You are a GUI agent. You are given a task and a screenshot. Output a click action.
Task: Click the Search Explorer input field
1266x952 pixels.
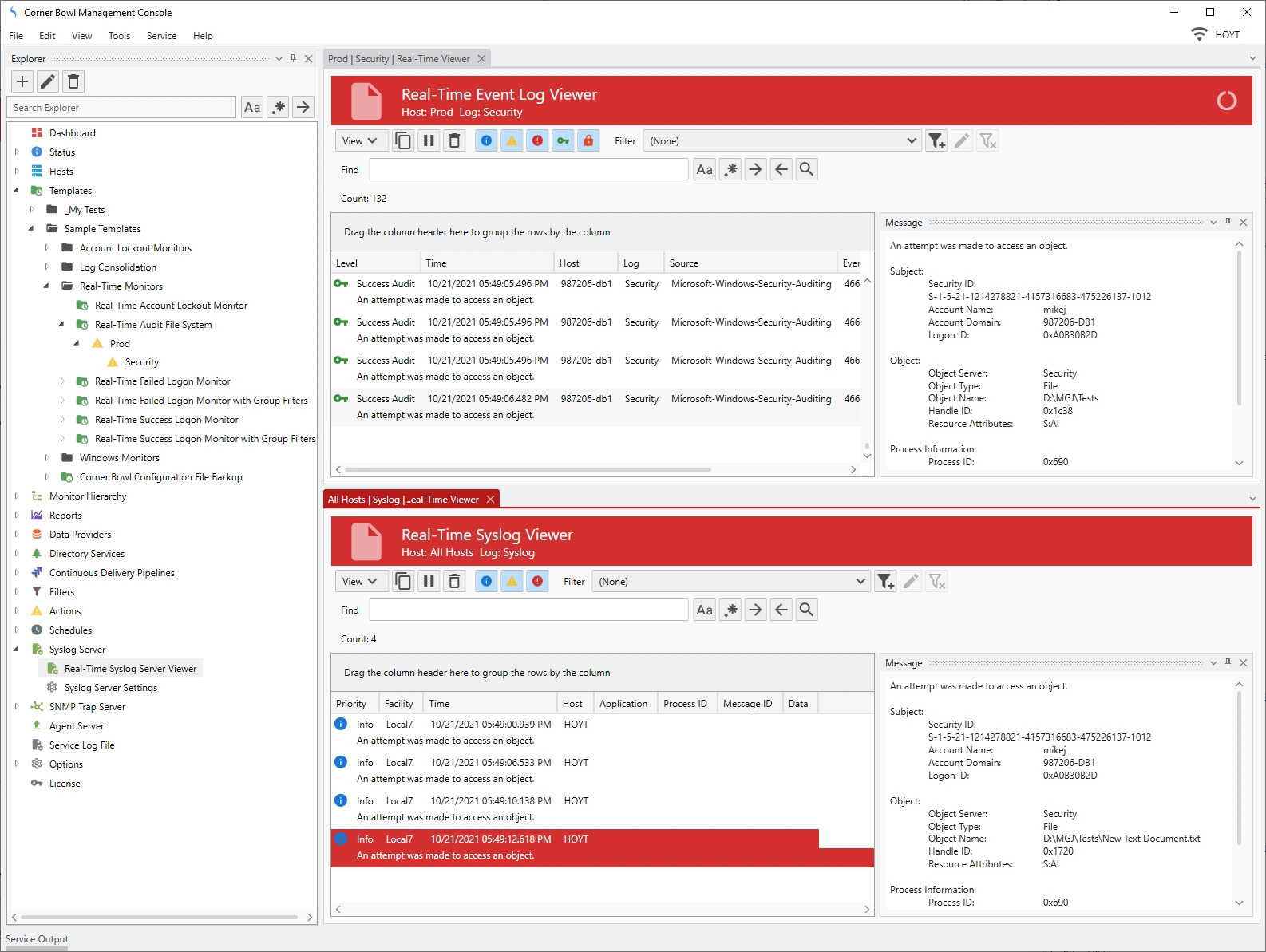click(121, 108)
